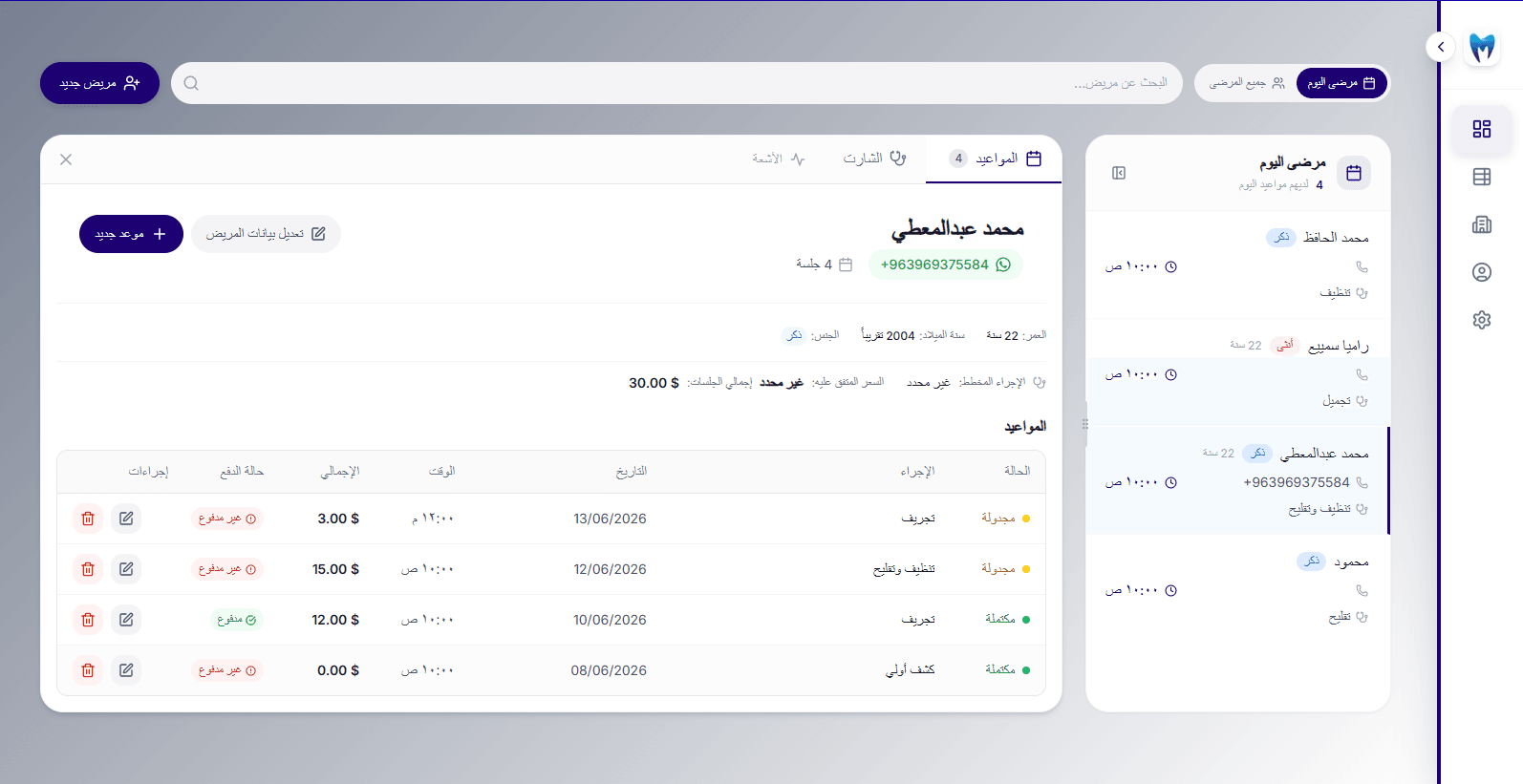Click the موعد جديد button

[131, 234]
